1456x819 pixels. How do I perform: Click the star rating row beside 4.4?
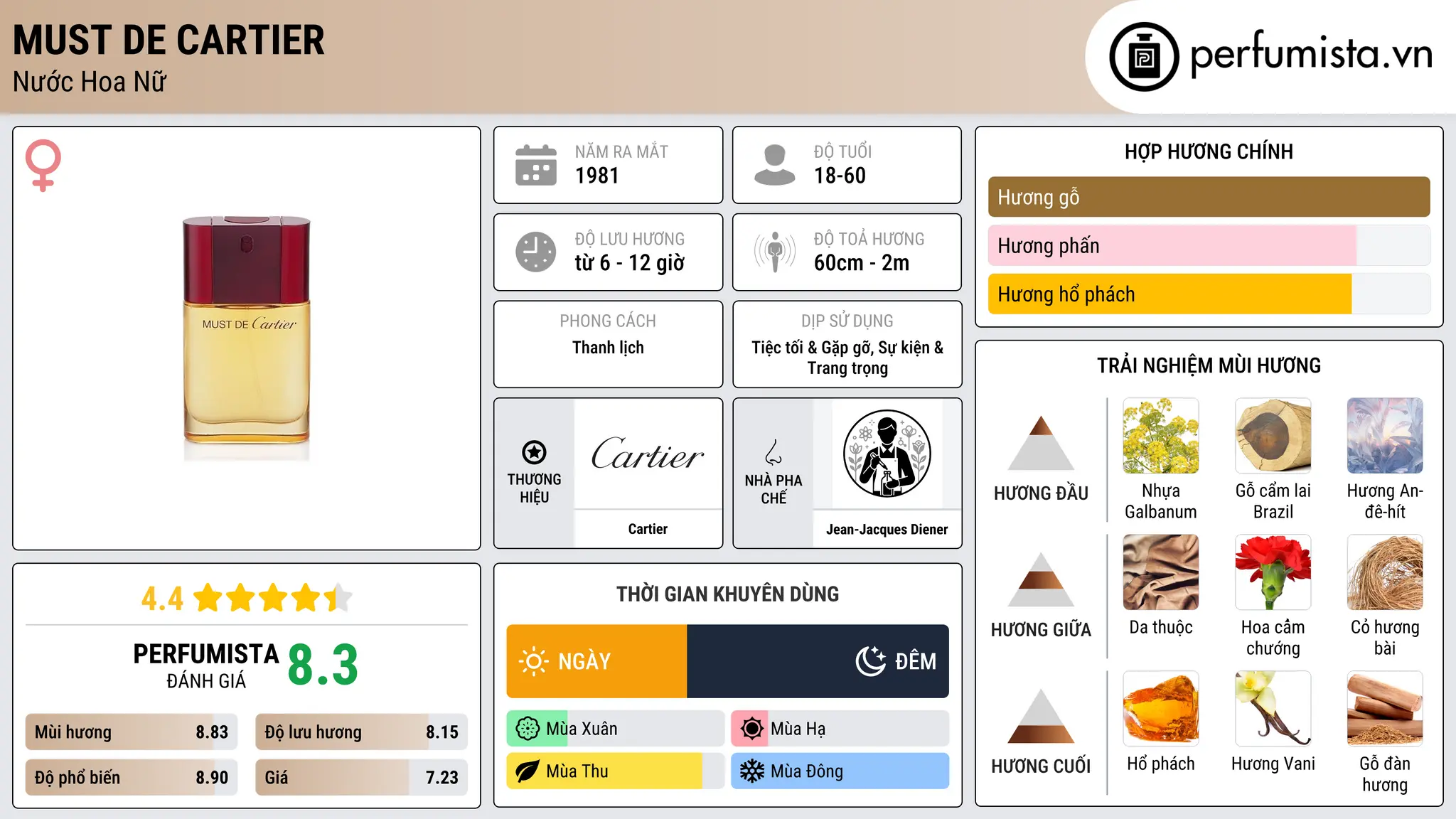pyautogui.click(x=273, y=598)
